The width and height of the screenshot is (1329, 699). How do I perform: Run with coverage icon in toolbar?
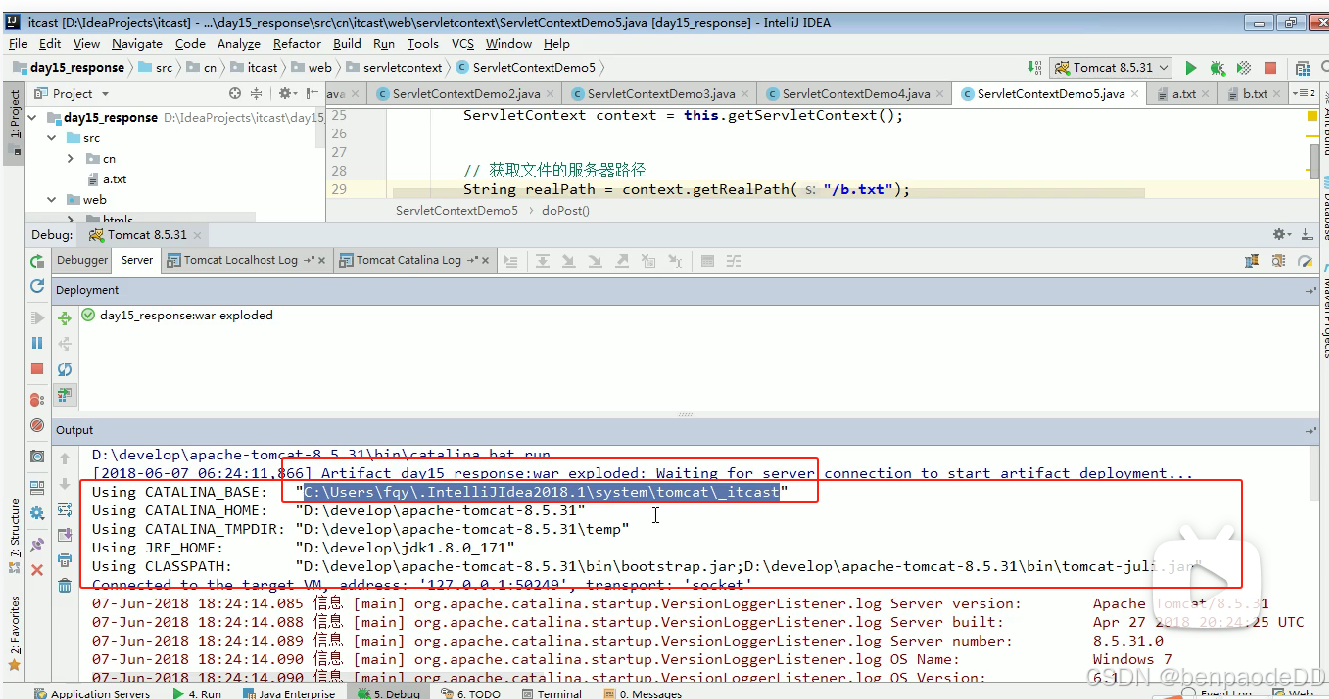click(1244, 68)
